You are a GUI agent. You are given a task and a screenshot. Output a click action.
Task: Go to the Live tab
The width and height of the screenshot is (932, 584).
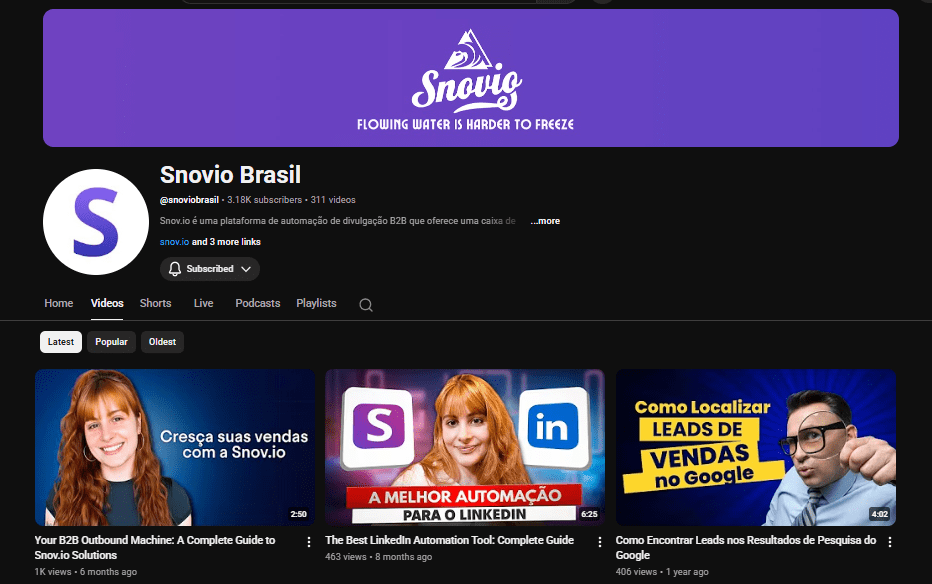[203, 303]
